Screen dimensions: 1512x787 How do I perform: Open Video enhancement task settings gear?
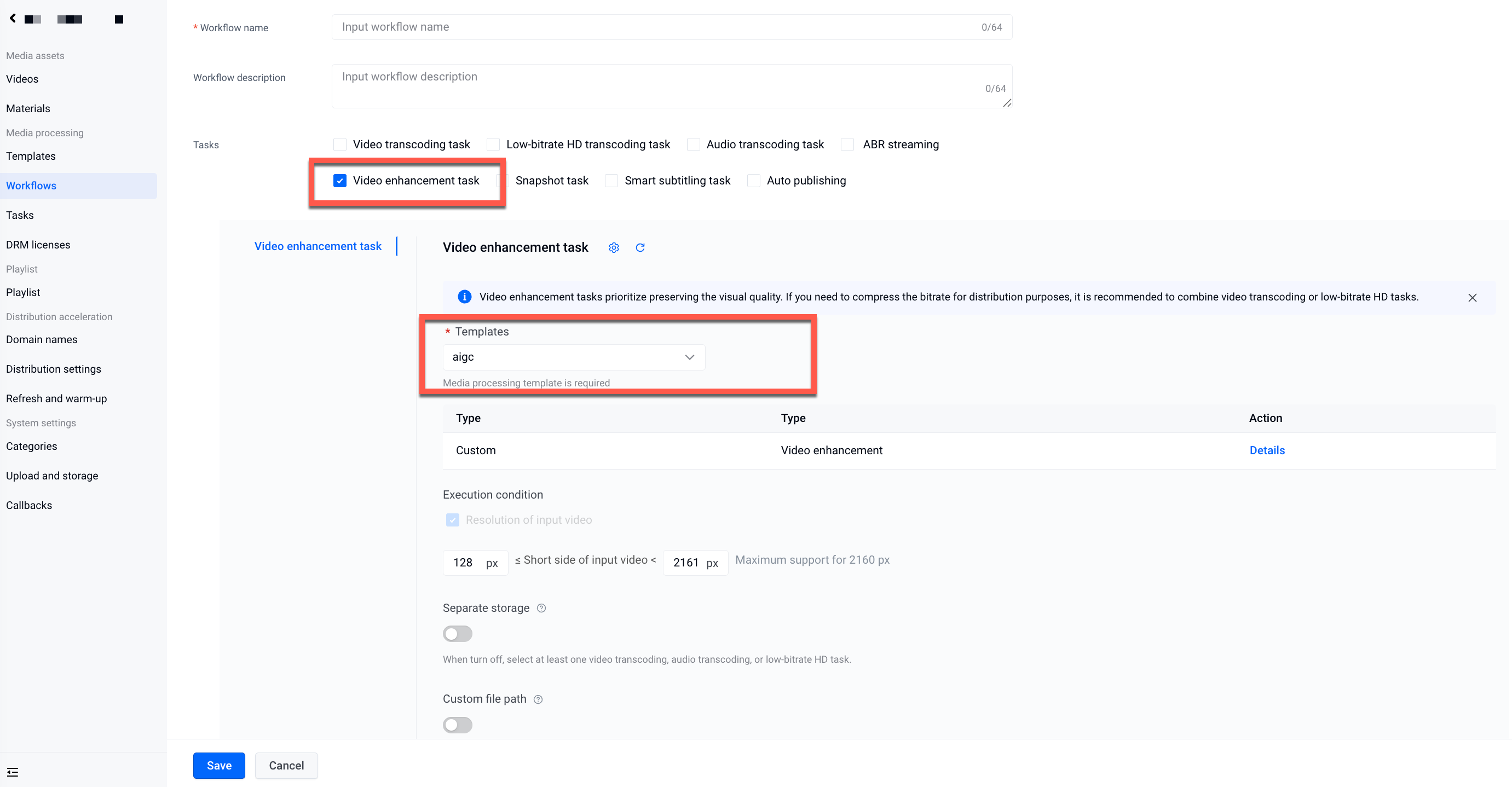coord(613,248)
